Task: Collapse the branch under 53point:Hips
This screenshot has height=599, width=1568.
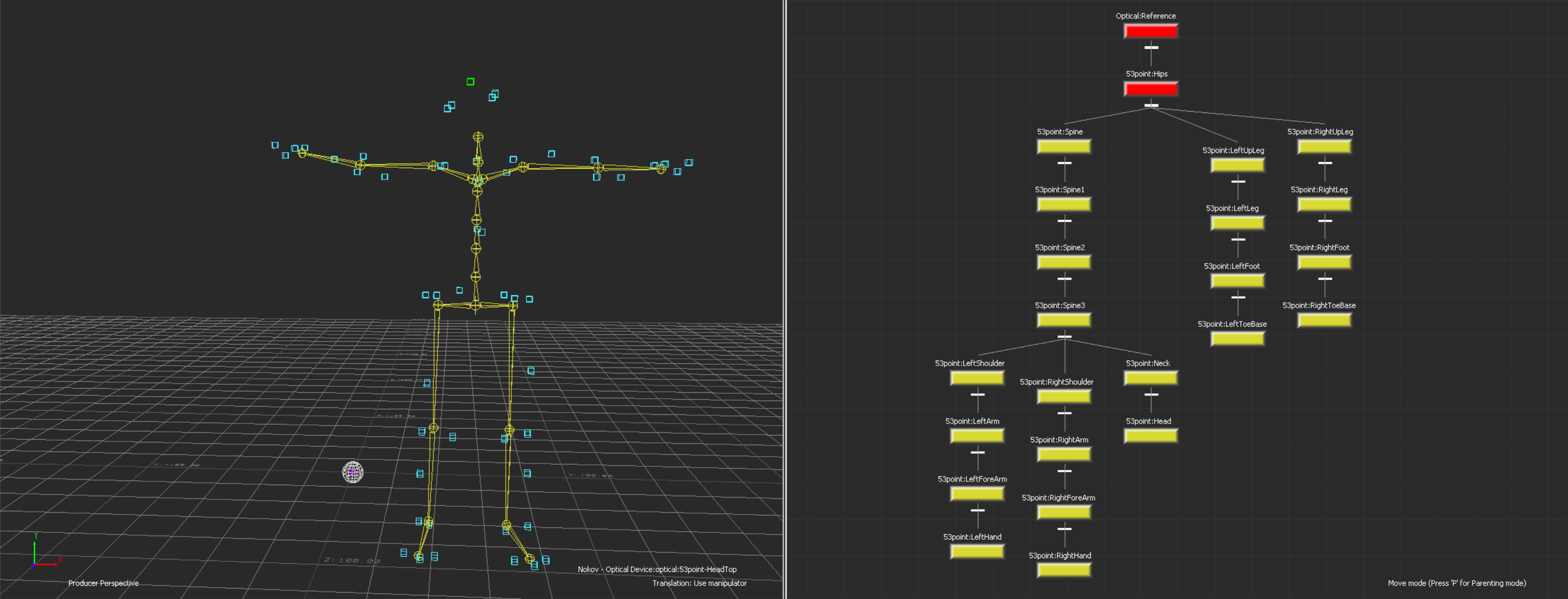Action: [x=1151, y=105]
